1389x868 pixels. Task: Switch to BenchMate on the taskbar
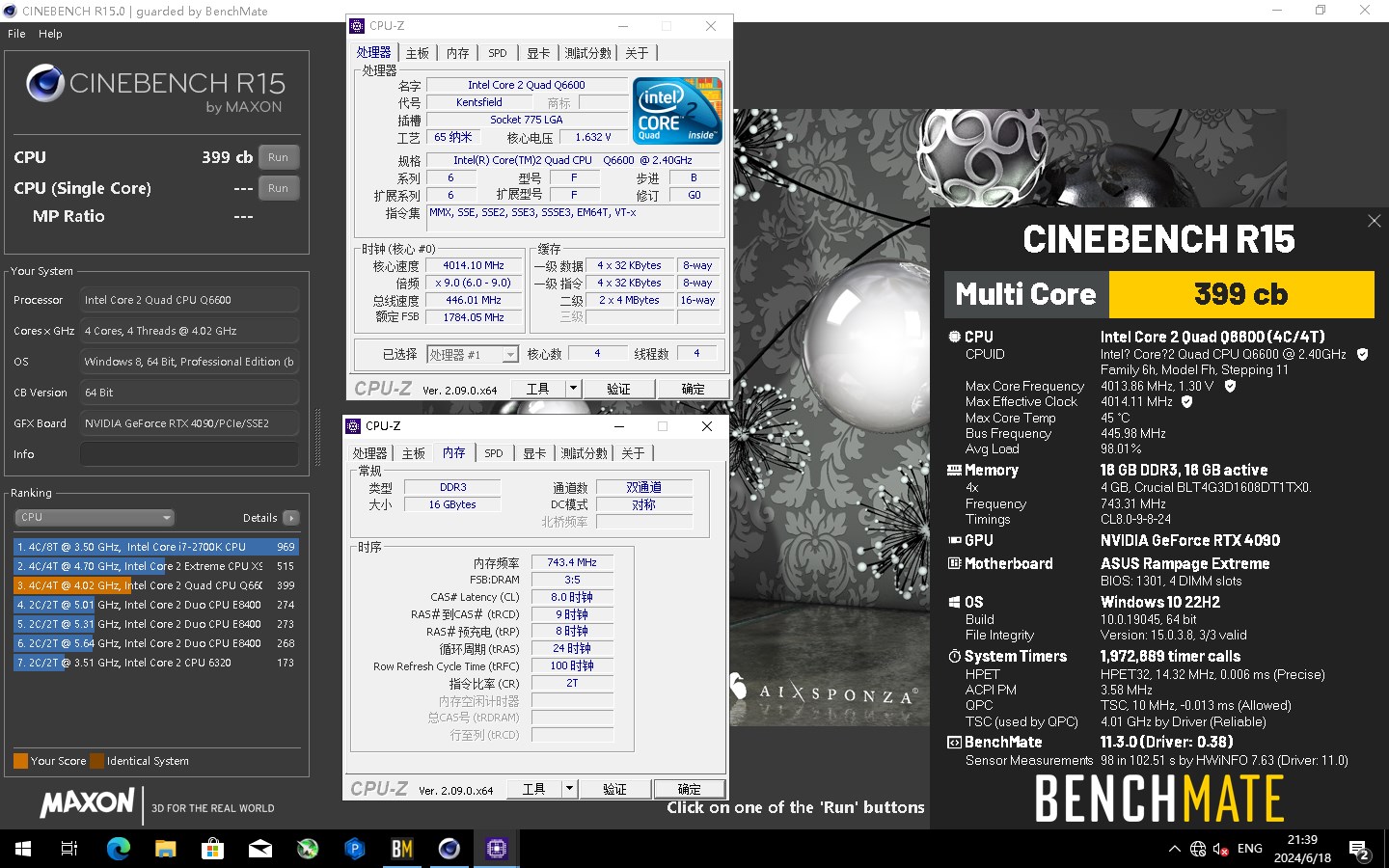coord(402,849)
